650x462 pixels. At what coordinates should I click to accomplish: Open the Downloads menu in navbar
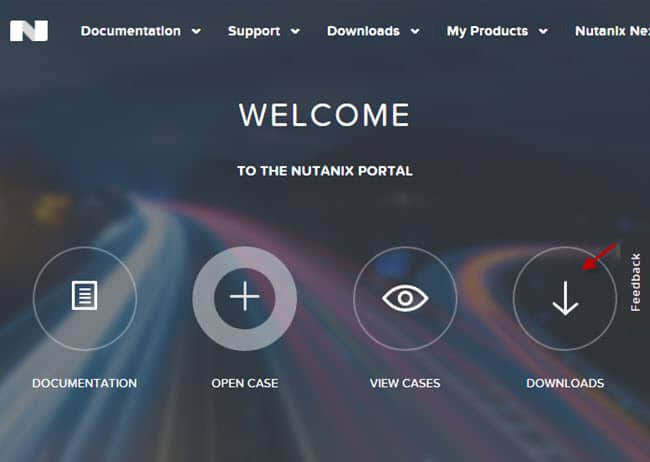(363, 31)
